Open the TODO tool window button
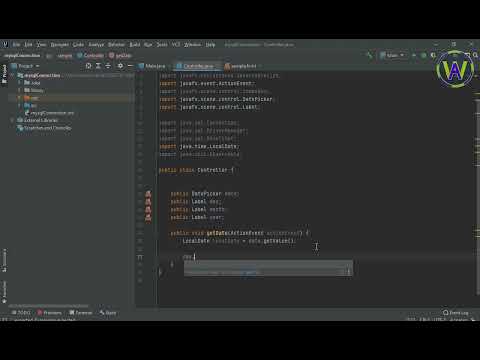Screen dimensions: 480x360 21,313
